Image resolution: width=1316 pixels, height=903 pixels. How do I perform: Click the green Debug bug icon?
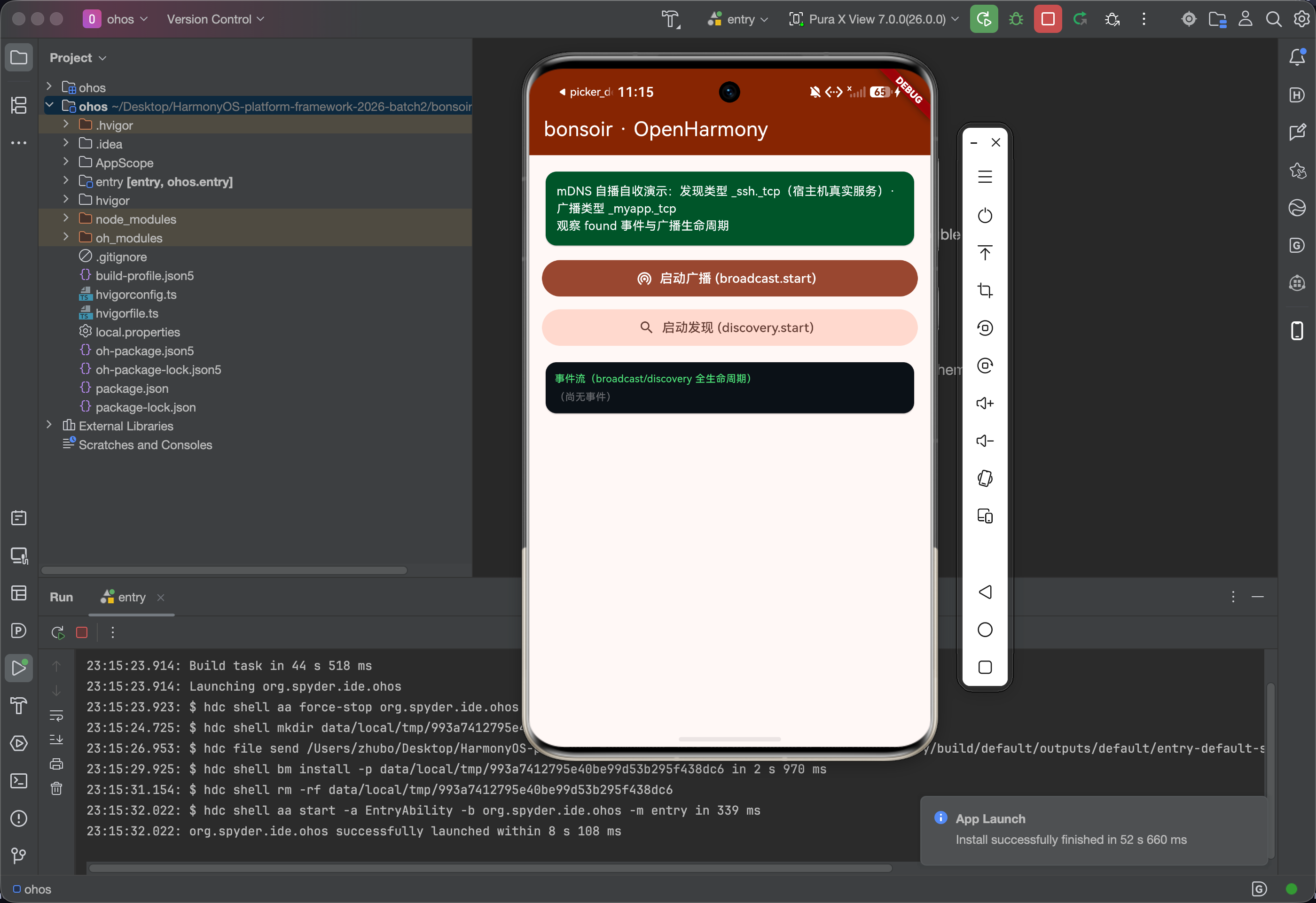click(x=1016, y=19)
